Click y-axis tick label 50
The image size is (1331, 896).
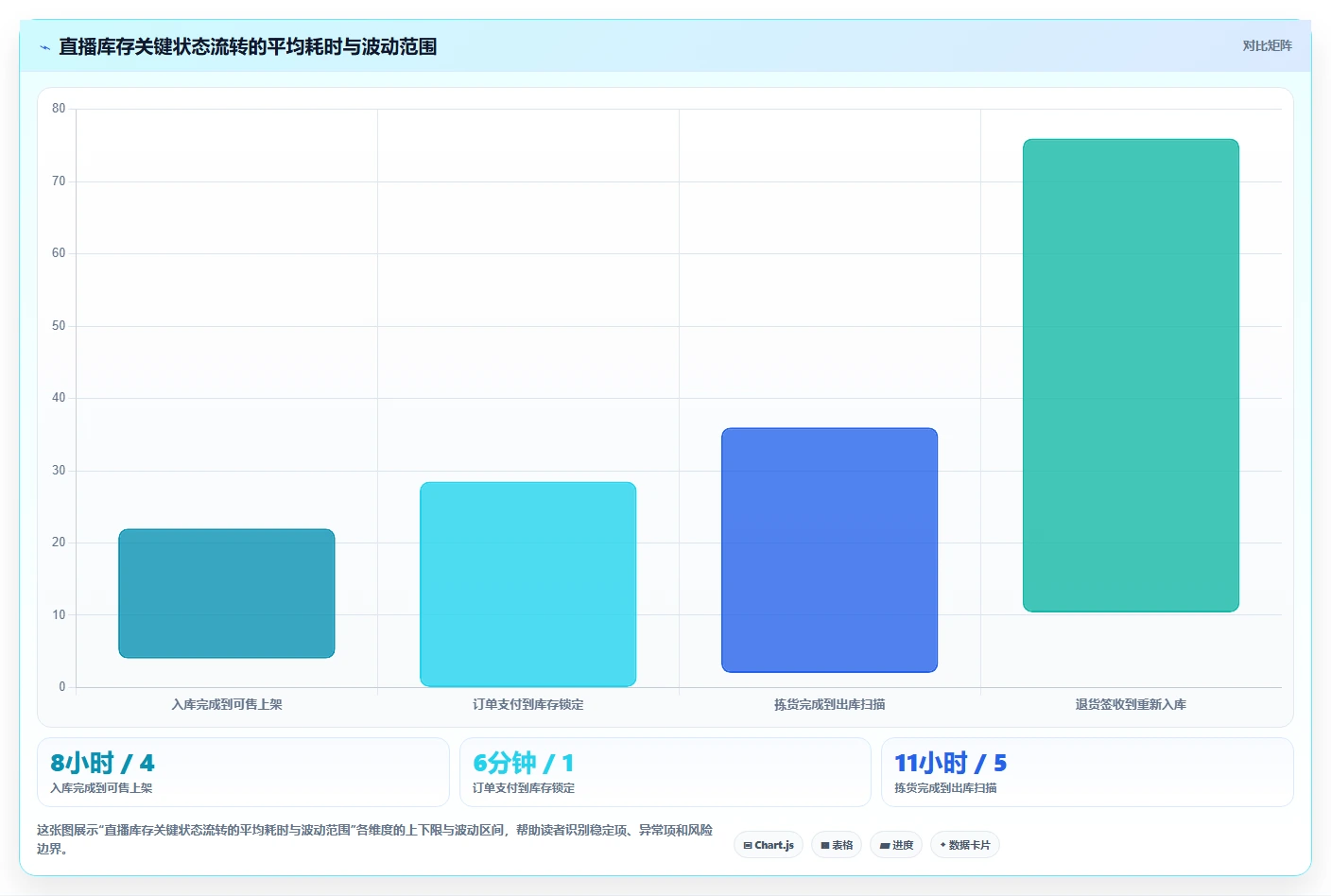pos(59,325)
